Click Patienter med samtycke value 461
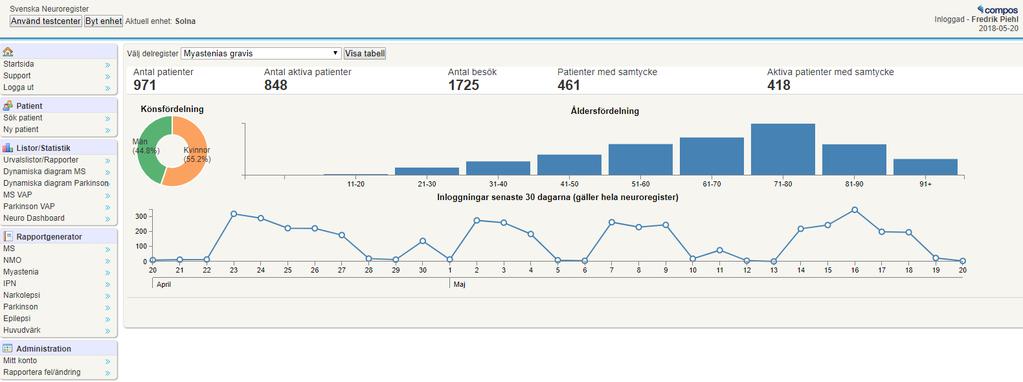1023x382 pixels. (570, 85)
